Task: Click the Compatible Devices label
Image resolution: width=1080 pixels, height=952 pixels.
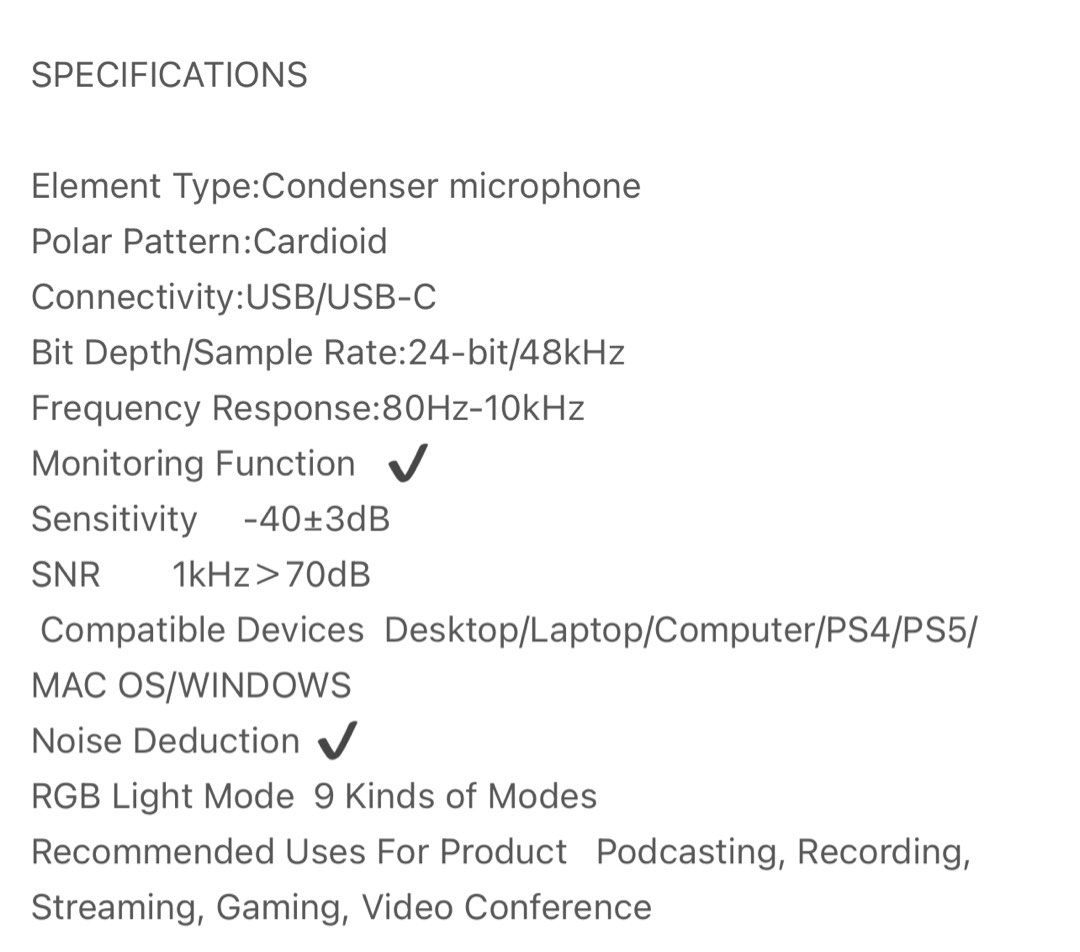Action: click(x=202, y=630)
